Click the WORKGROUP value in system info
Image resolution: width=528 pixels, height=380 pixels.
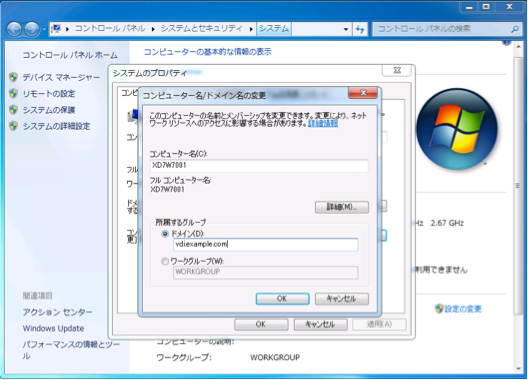click(275, 357)
